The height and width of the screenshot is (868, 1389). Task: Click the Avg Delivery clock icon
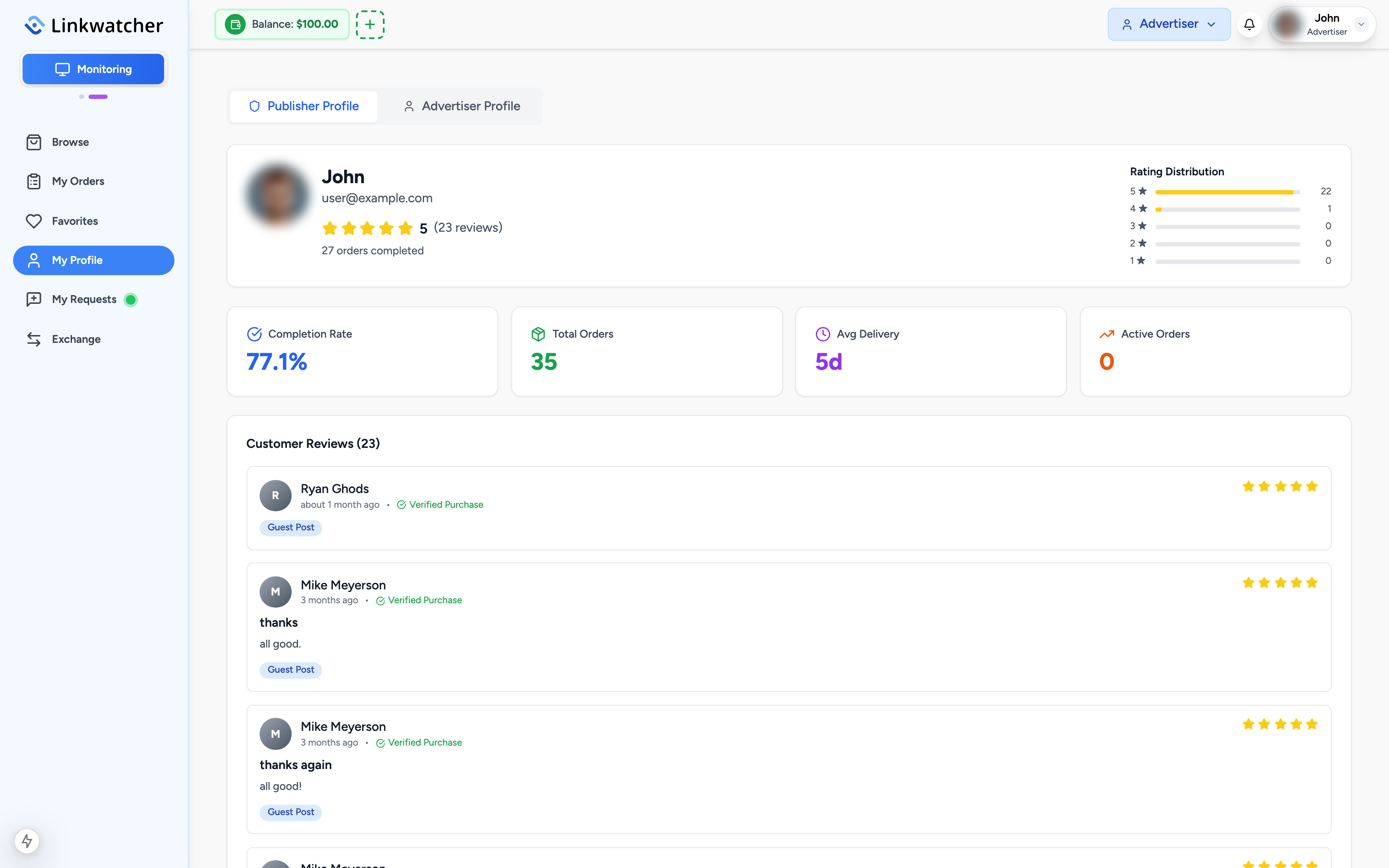pyautogui.click(x=823, y=334)
